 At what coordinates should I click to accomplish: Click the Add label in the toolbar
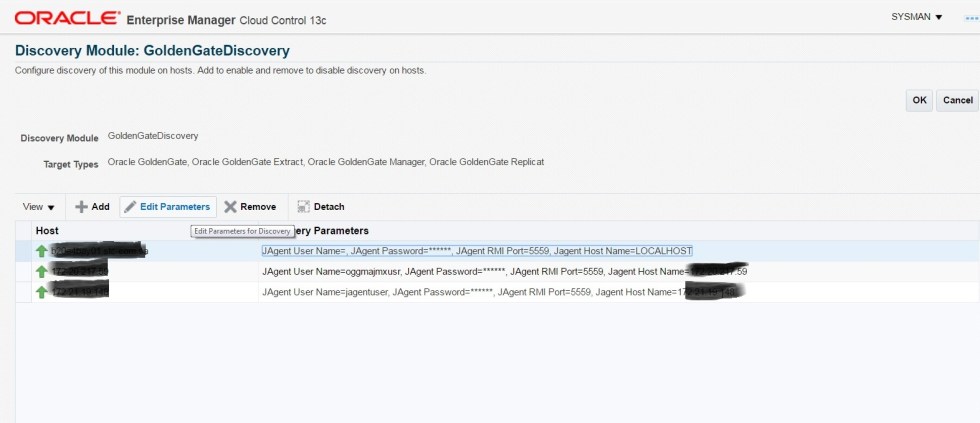101,207
